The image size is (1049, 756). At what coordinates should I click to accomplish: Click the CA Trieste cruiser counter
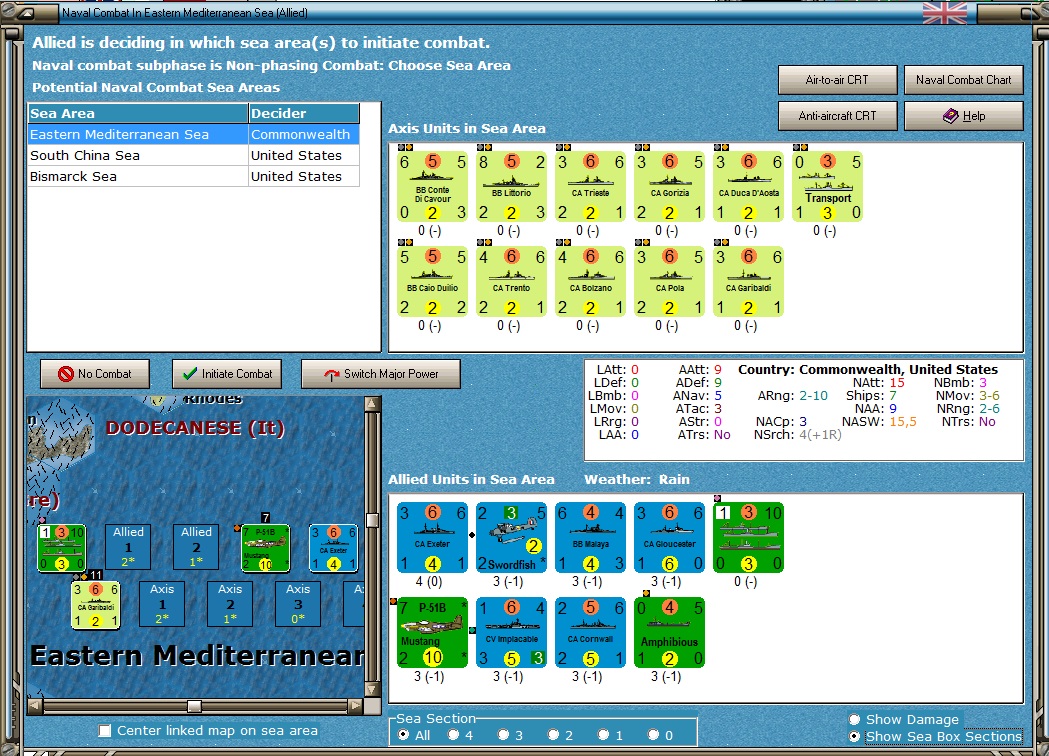coord(590,187)
